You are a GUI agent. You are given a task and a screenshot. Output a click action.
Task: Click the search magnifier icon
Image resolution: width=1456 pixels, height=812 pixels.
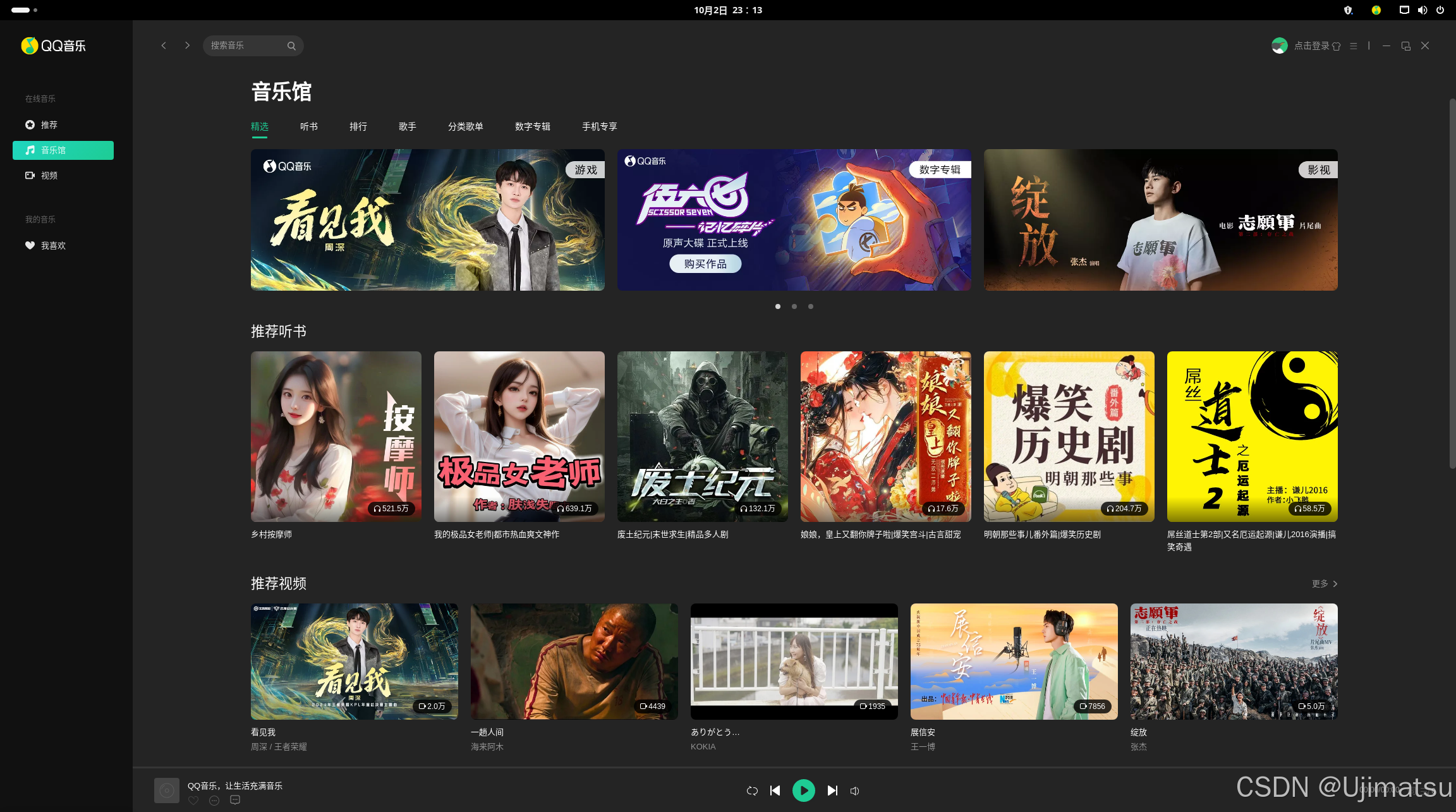(x=291, y=46)
